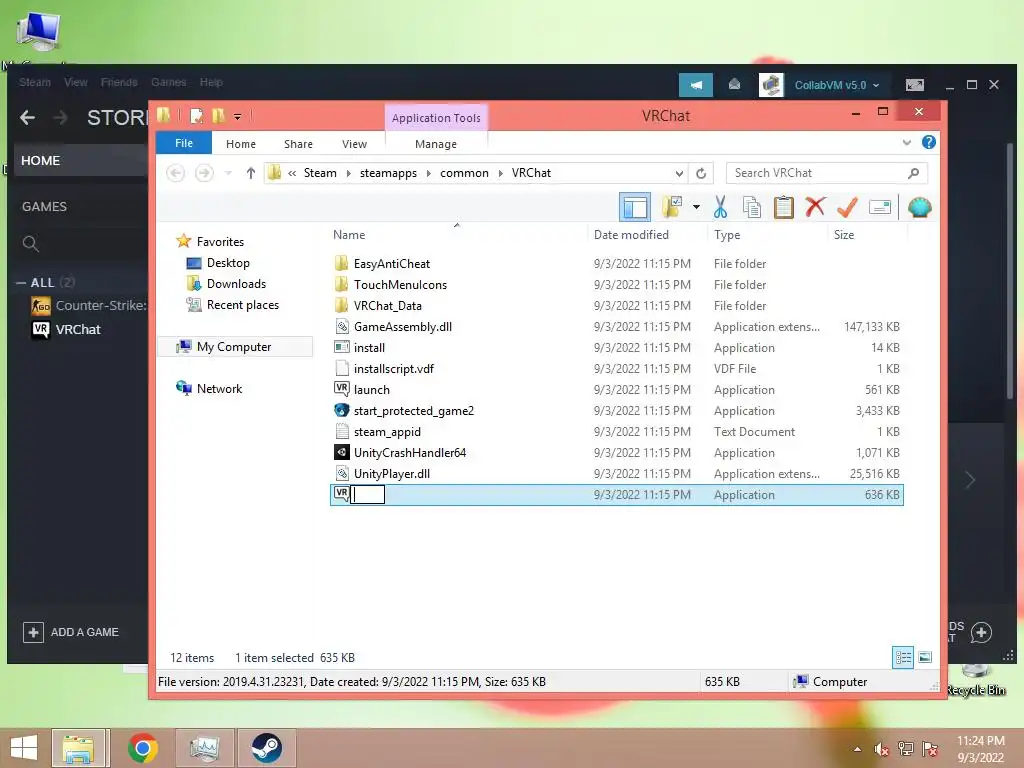Open recent locations dropdown arrow

[x=228, y=173]
